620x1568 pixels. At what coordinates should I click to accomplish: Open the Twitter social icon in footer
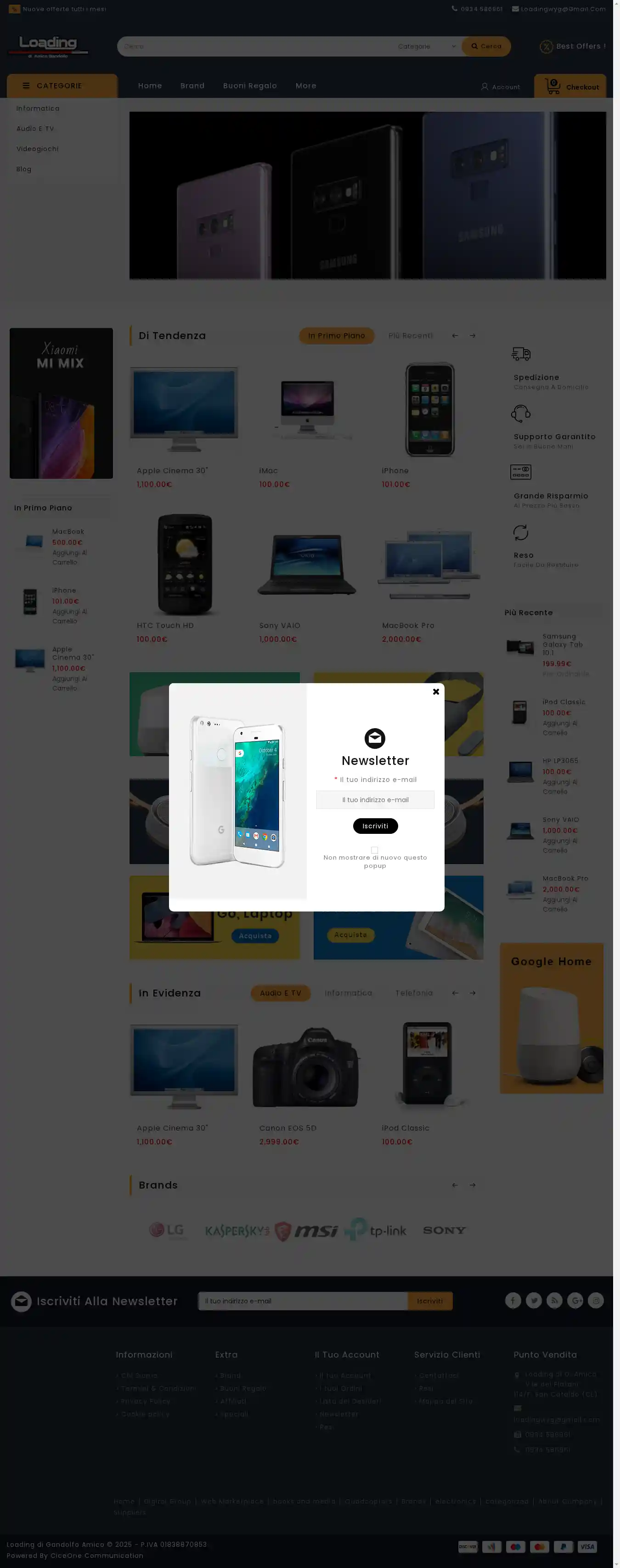tap(534, 1301)
